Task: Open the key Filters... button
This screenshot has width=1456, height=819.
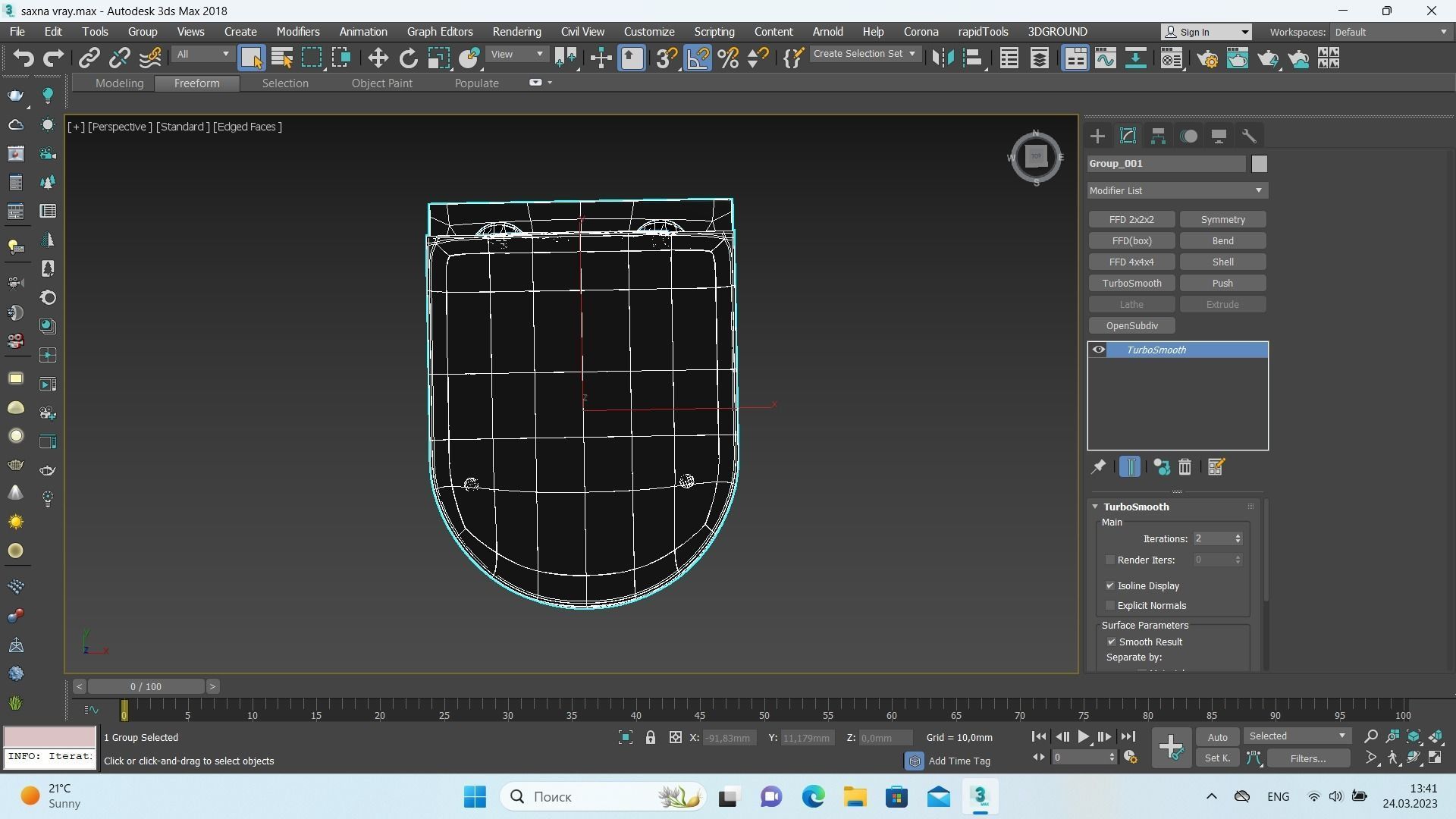Action: [x=1308, y=758]
